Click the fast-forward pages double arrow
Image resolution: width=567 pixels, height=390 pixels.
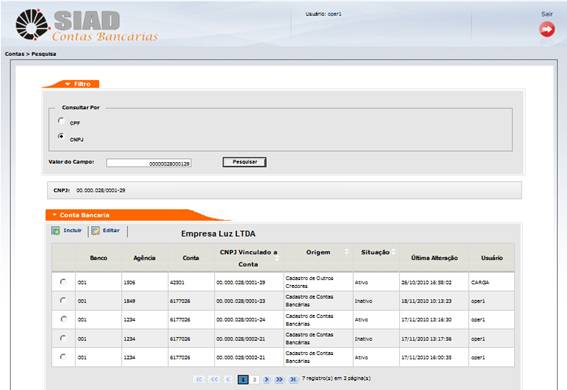point(279,379)
